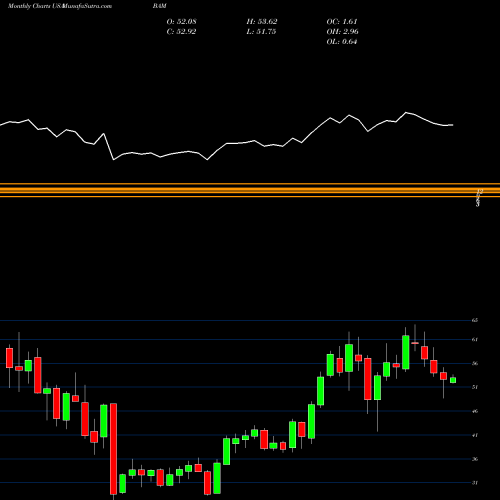Click the close value 'C: 52.92'

pos(181,32)
